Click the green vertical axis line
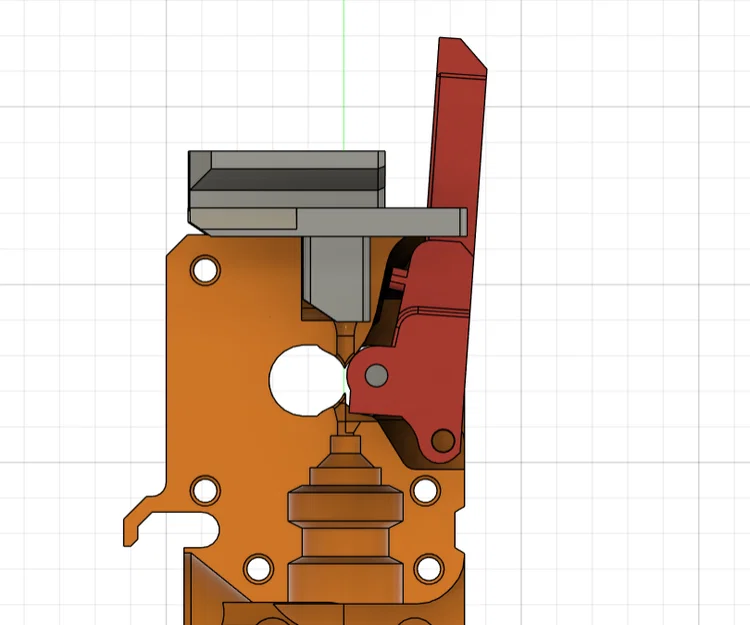750x625 pixels. [x=343, y=75]
